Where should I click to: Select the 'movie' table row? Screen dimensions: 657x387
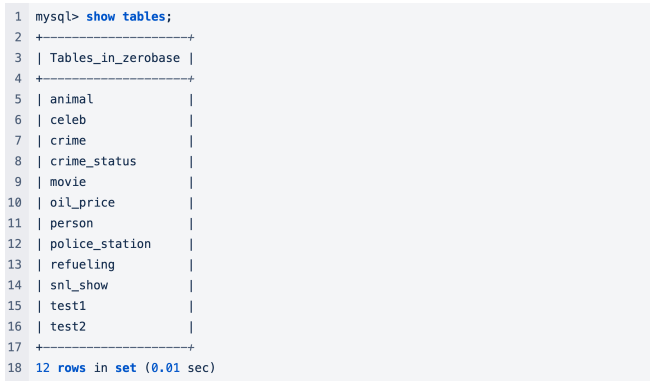(x=68, y=182)
